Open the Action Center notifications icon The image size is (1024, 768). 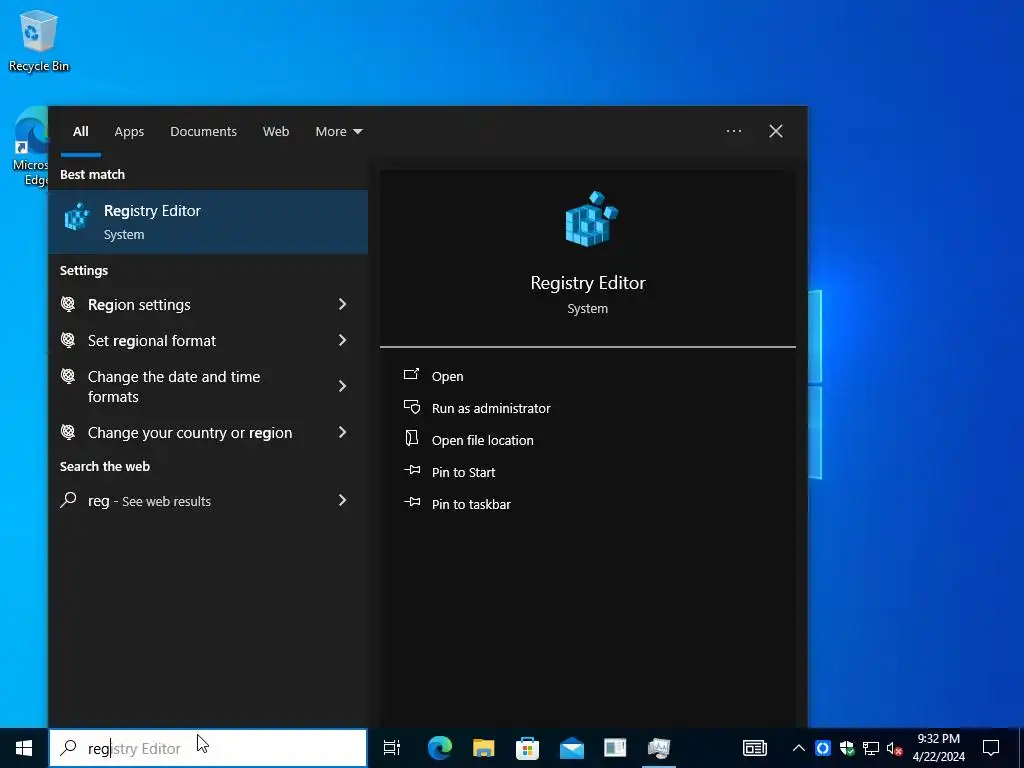991,748
